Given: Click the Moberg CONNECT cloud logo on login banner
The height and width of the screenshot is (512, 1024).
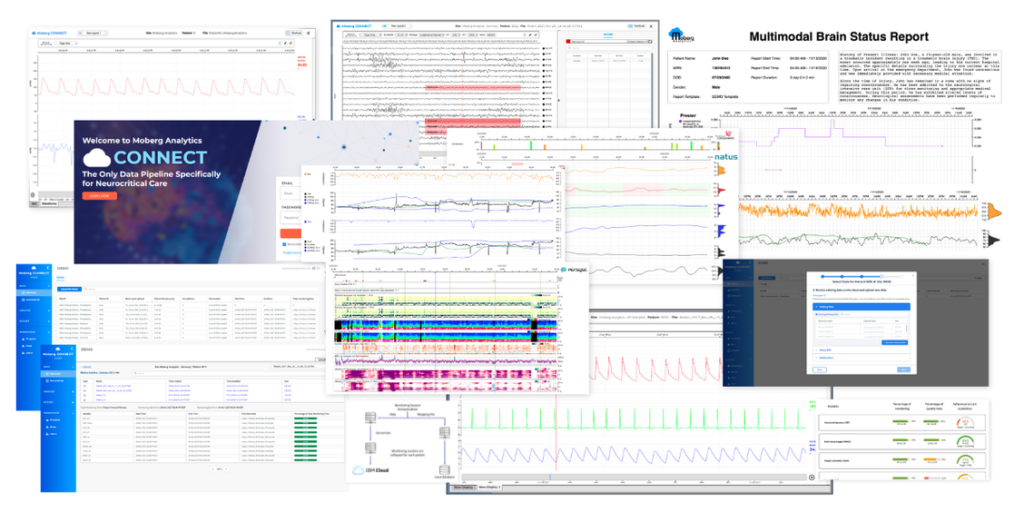Looking at the screenshot, I should [98, 158].
